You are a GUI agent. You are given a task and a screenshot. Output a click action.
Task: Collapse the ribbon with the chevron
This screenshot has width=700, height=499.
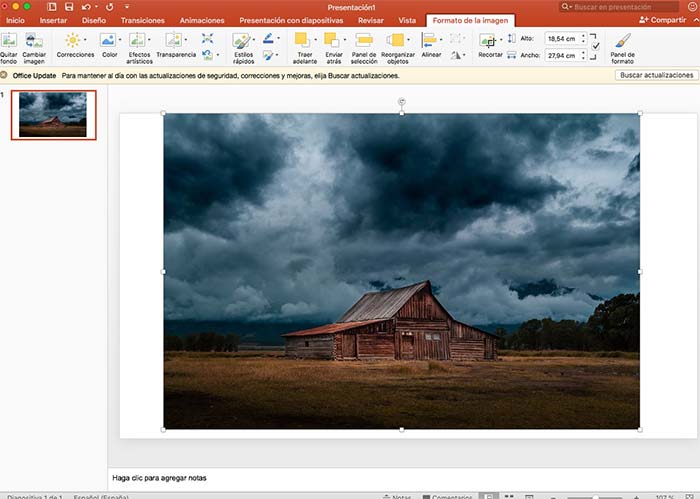pos(696,20)
